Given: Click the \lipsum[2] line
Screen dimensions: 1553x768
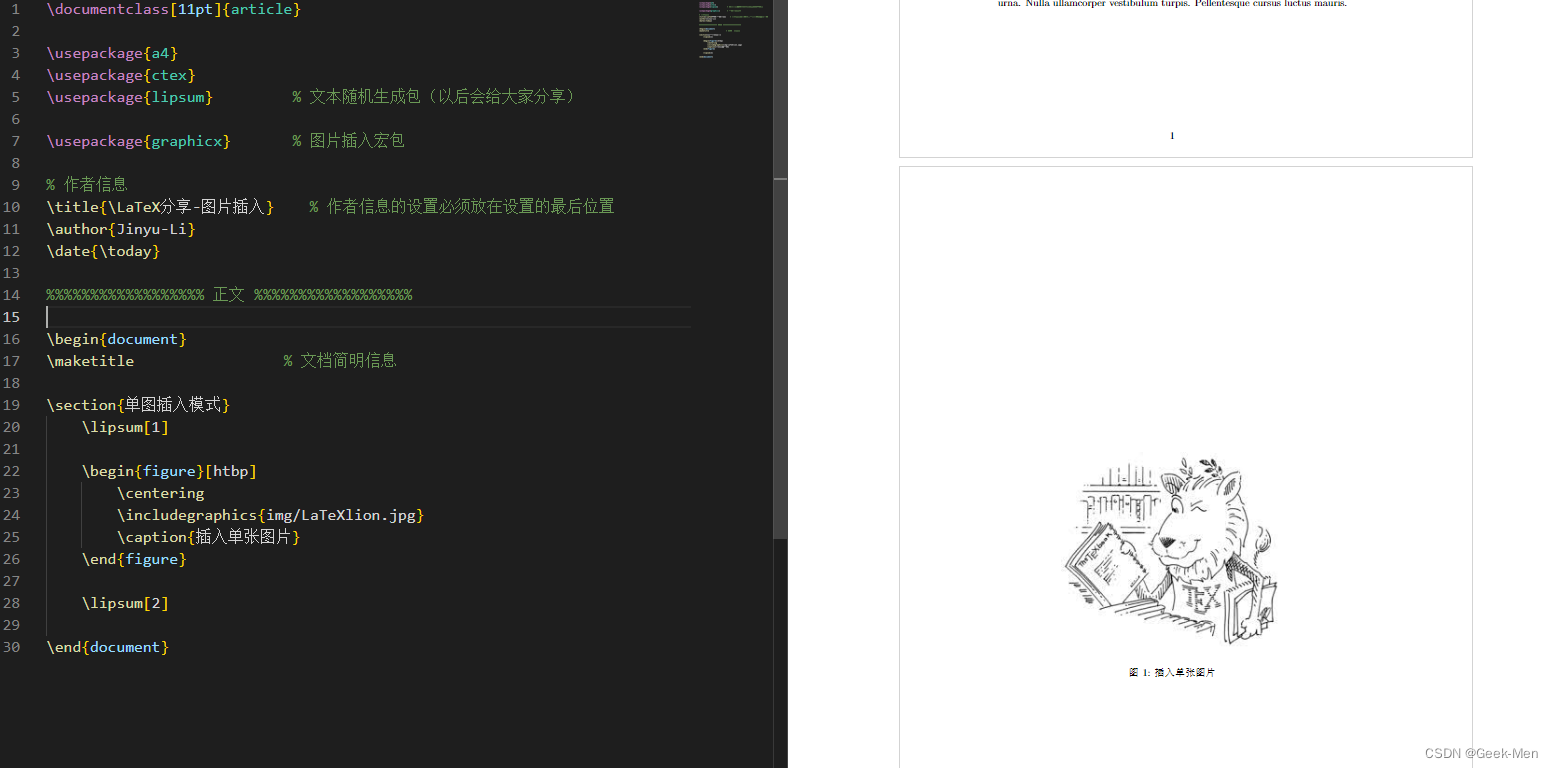Looking at the screenshot, I should (x=125, y=603).
